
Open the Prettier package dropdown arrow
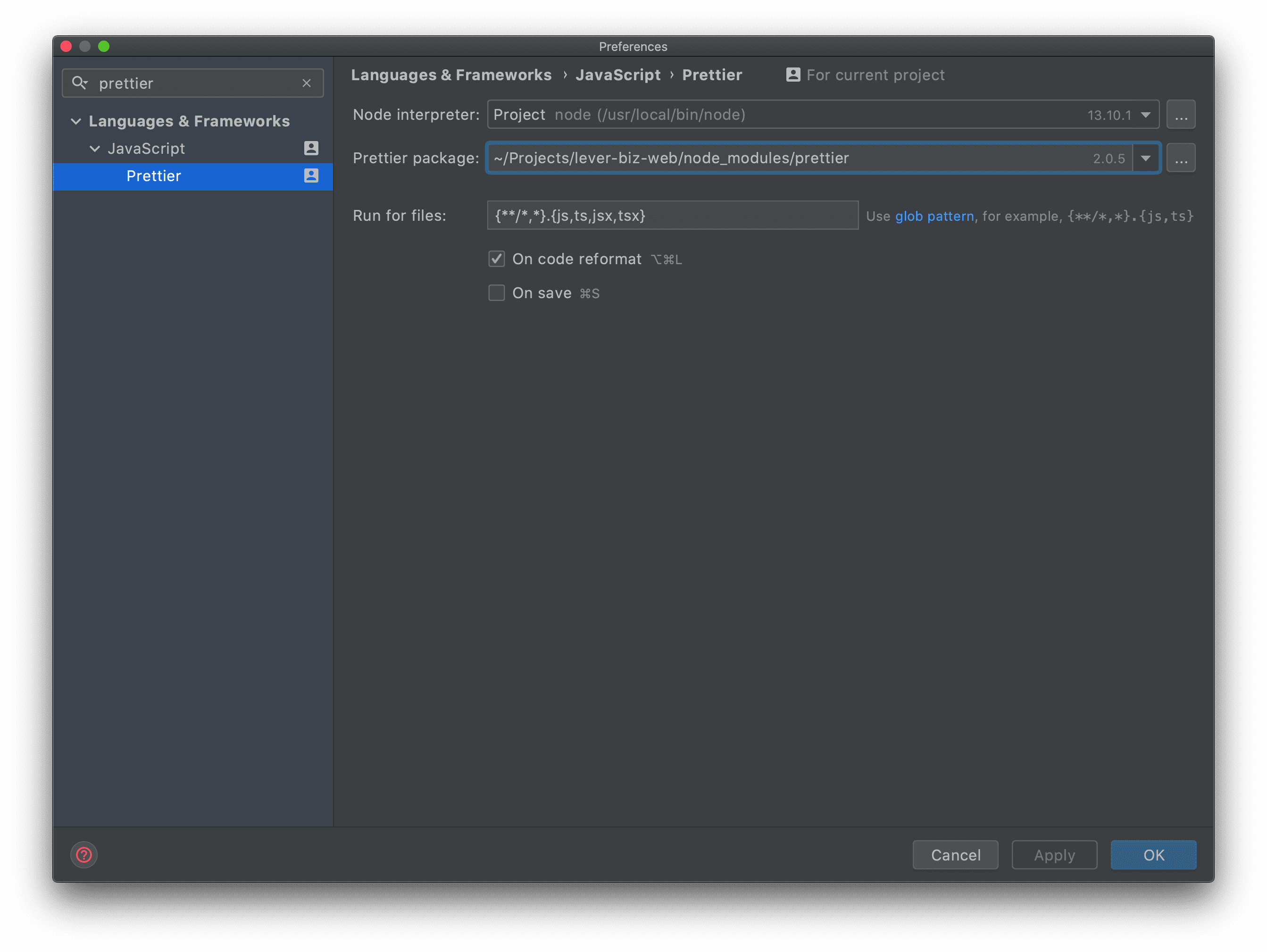(1146, 158)
